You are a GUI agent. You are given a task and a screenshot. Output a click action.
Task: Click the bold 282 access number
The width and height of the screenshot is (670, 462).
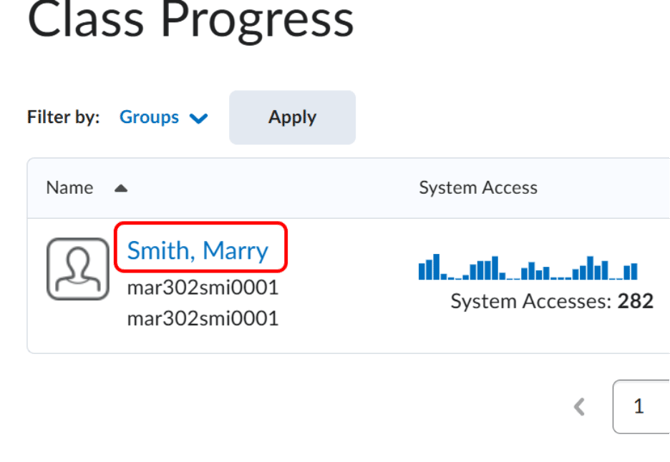[635, 301]
